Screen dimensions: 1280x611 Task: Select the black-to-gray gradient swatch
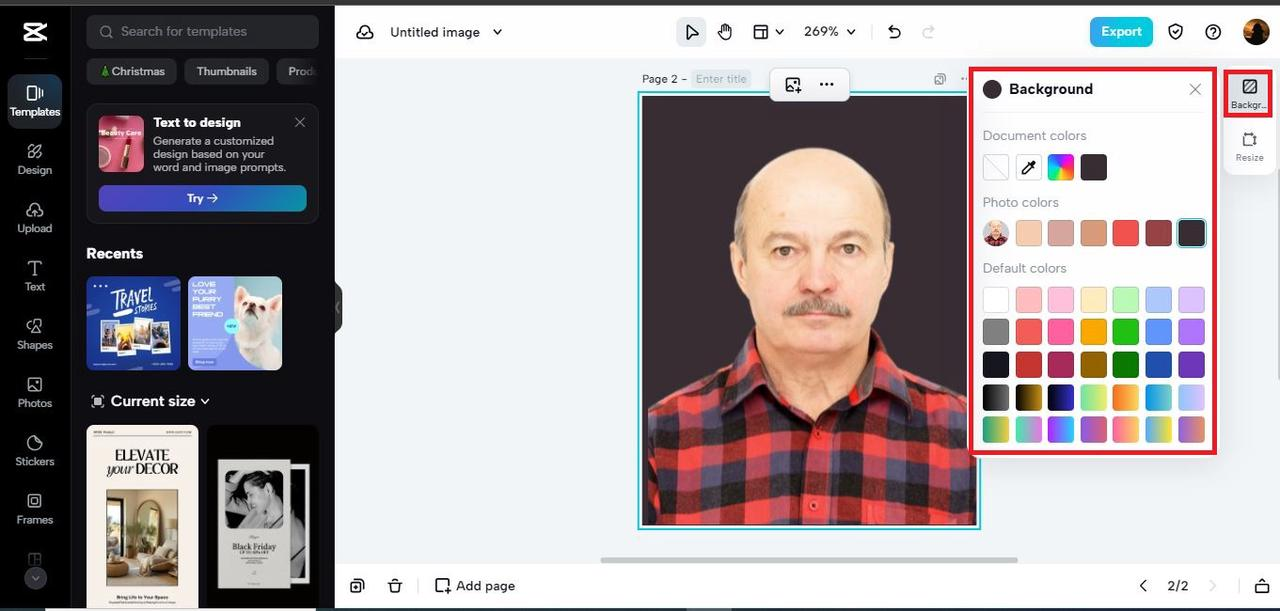(x=996, y=397)
